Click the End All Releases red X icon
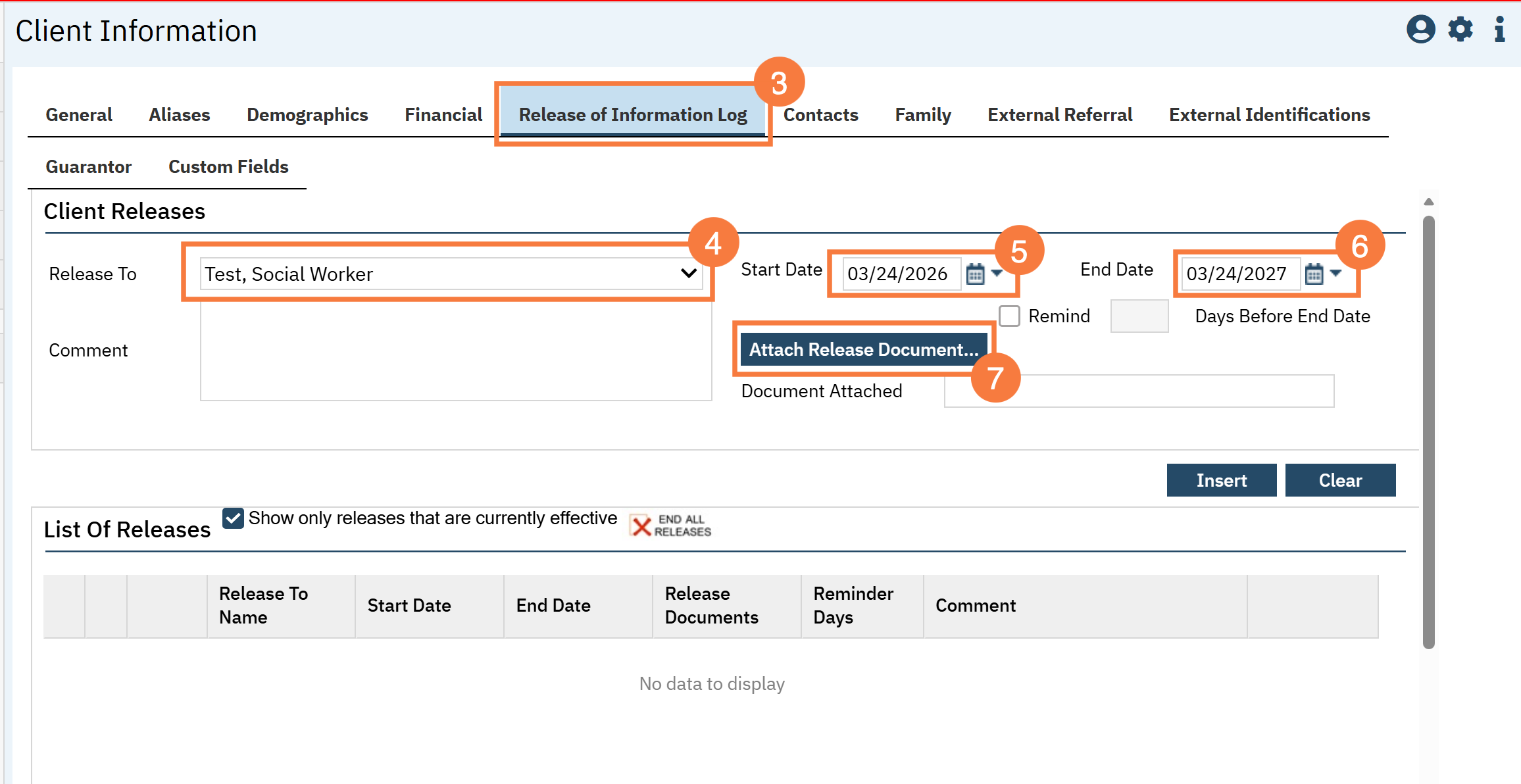Viewport: 1521px width, 784px height. pyautogui.click(x=641, y=526)
